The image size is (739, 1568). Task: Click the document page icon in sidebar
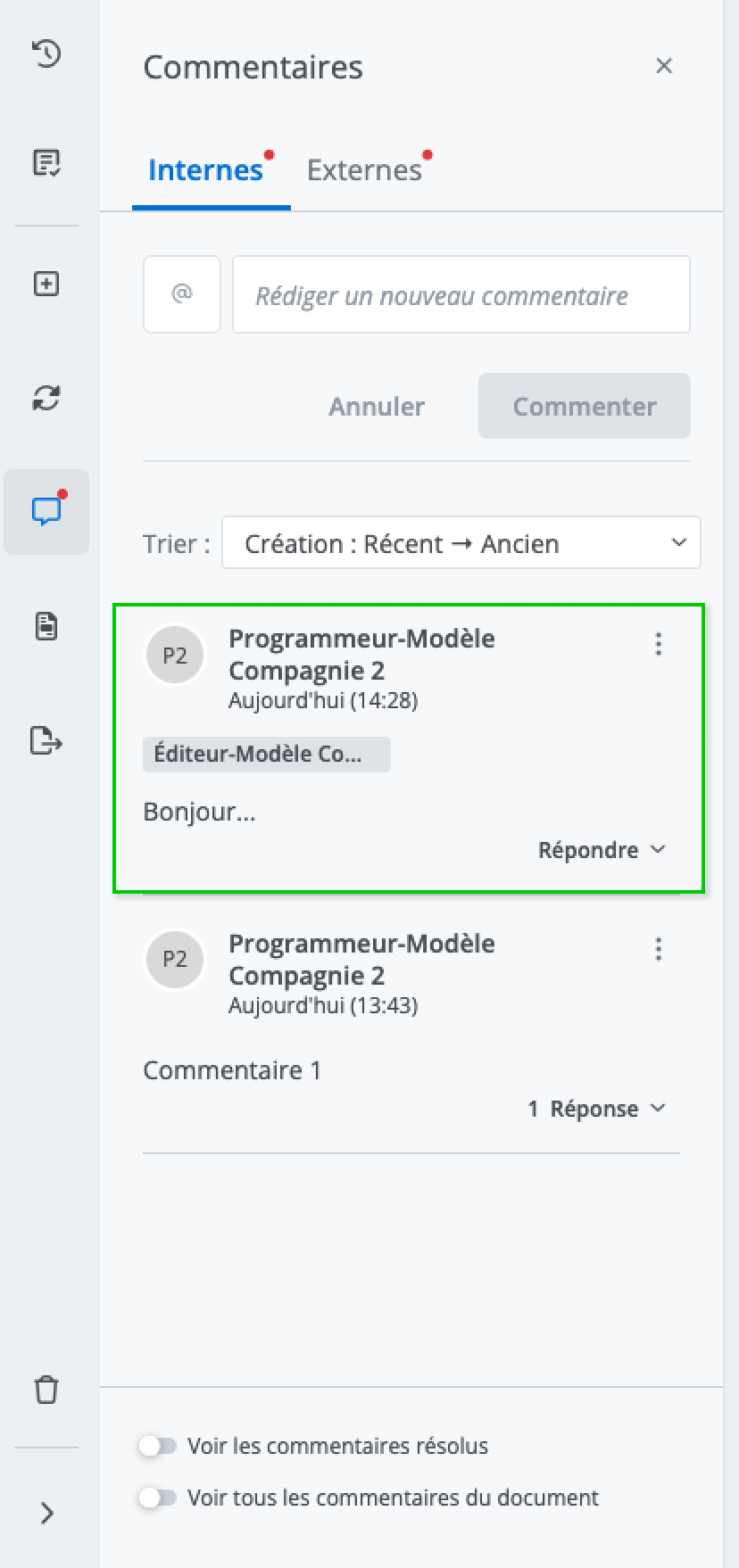46,626
